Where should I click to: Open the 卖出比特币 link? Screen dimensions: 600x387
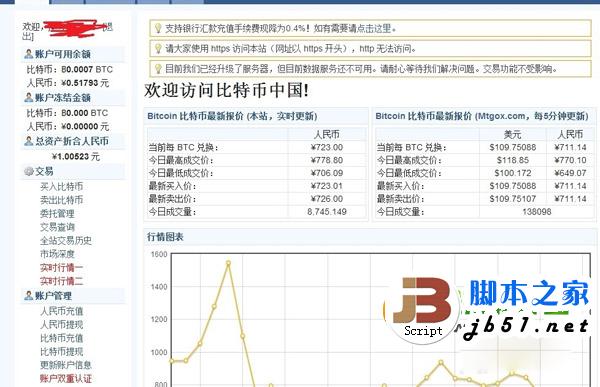62,200
